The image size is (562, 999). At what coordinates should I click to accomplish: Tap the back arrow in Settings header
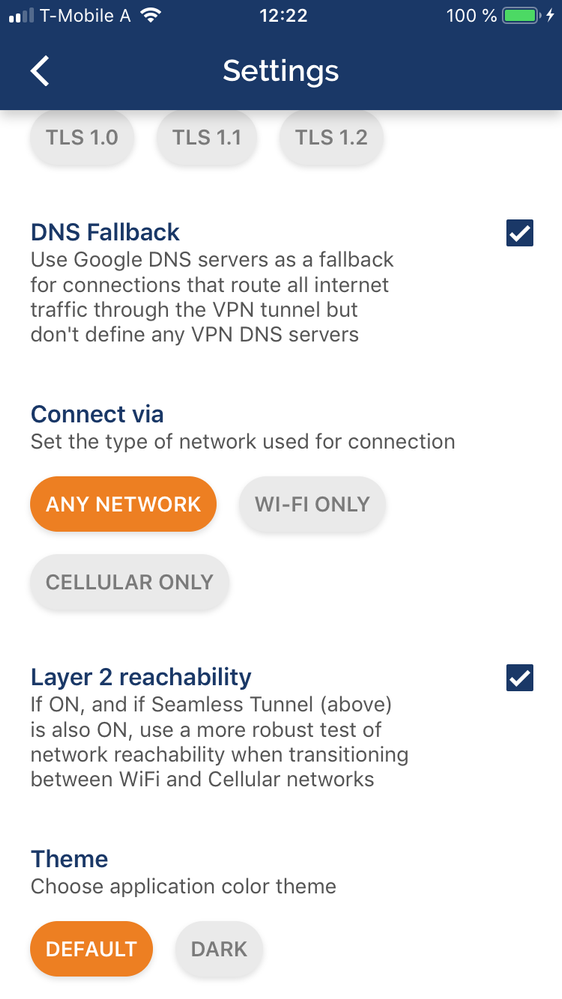[40, 71]
